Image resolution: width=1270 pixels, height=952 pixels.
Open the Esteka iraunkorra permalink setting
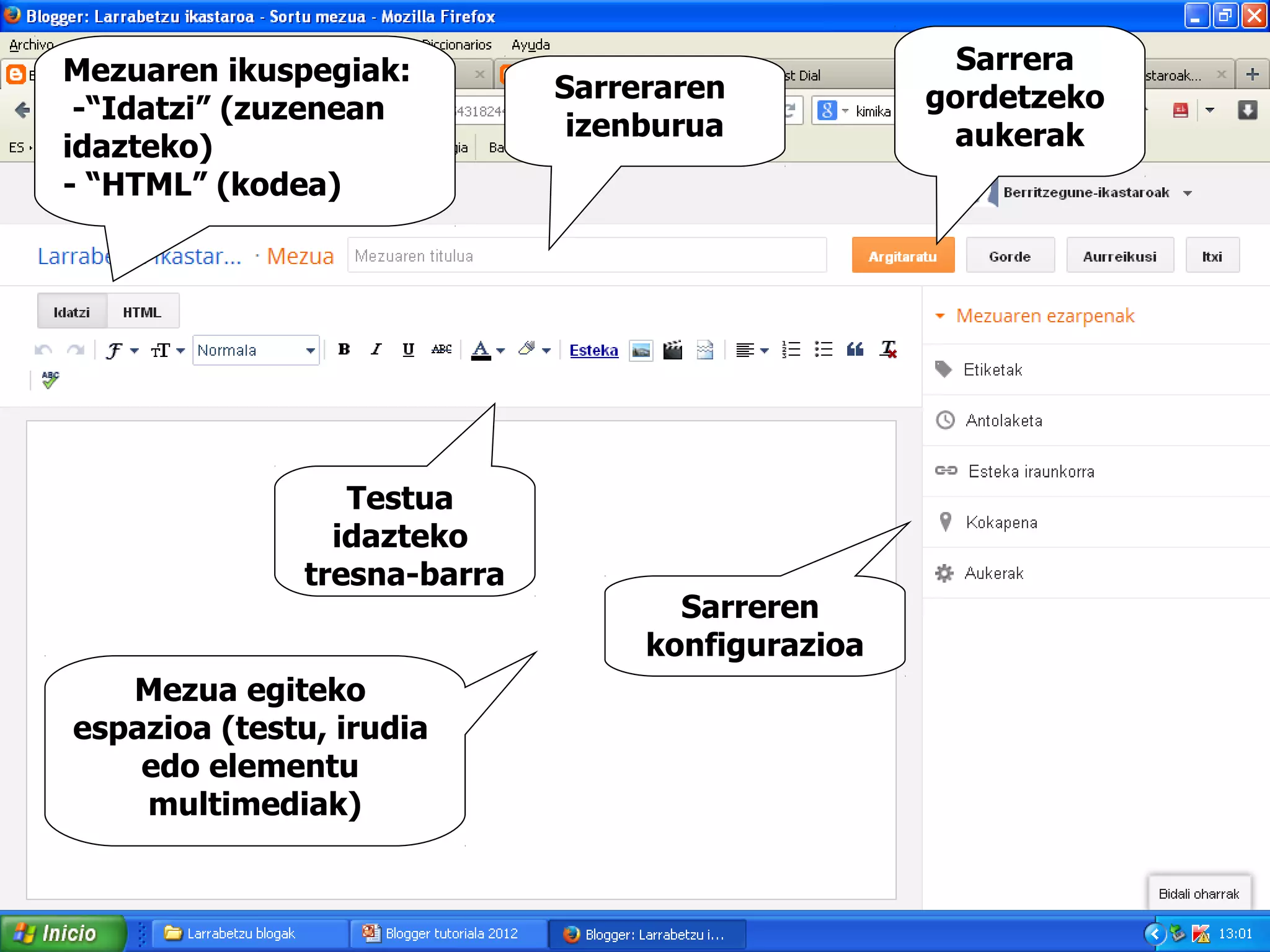(1096, 471)
